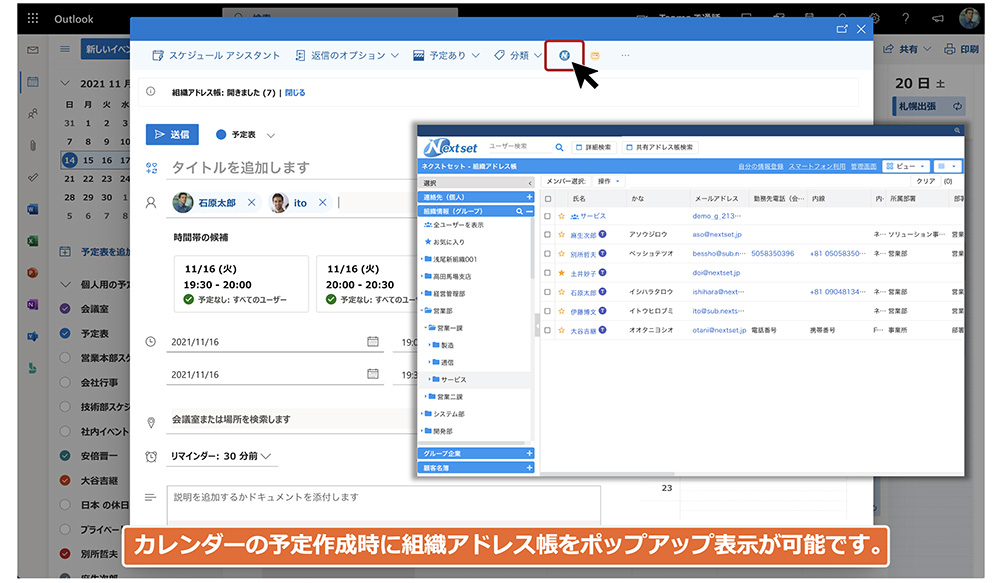Toggle 大谷吉継 calendar in sidebar
The image size is (1000, 583).
(65, 480)
